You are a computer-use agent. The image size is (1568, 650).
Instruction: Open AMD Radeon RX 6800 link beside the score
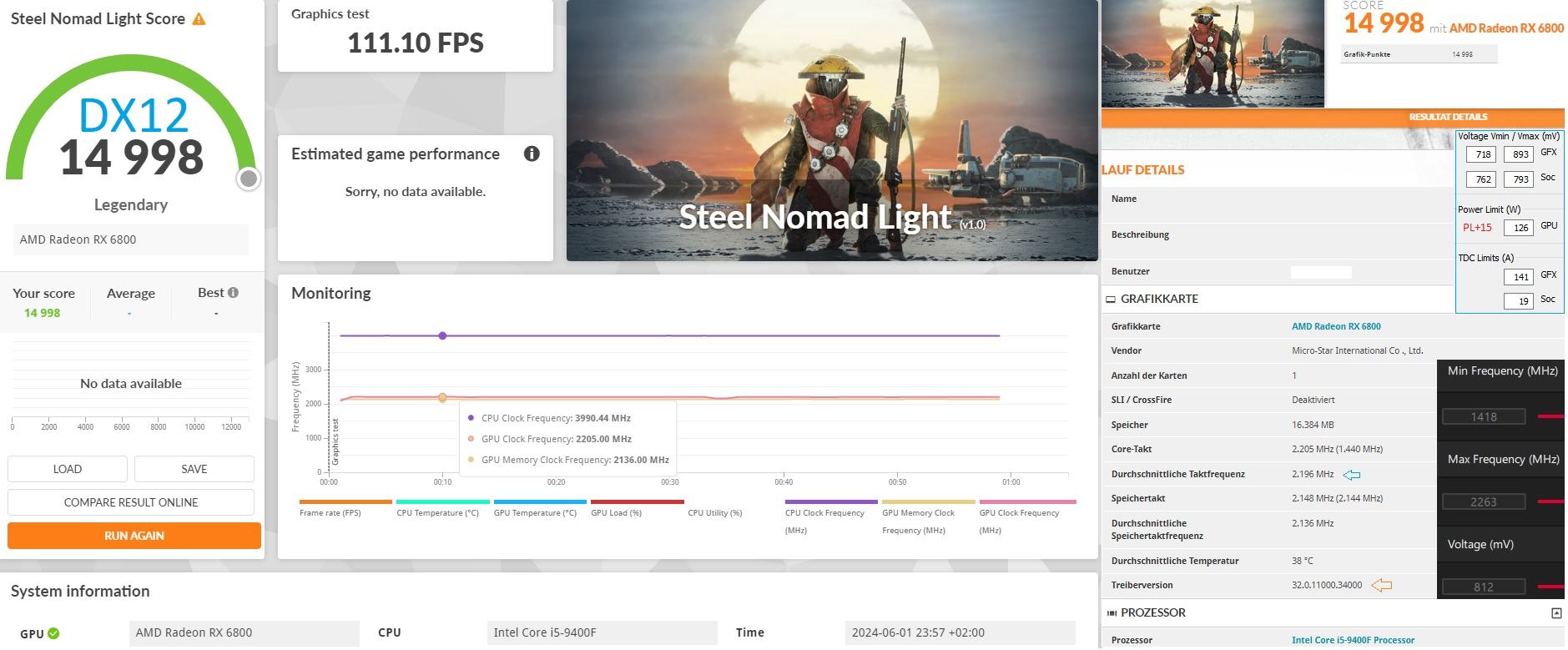1506,28
